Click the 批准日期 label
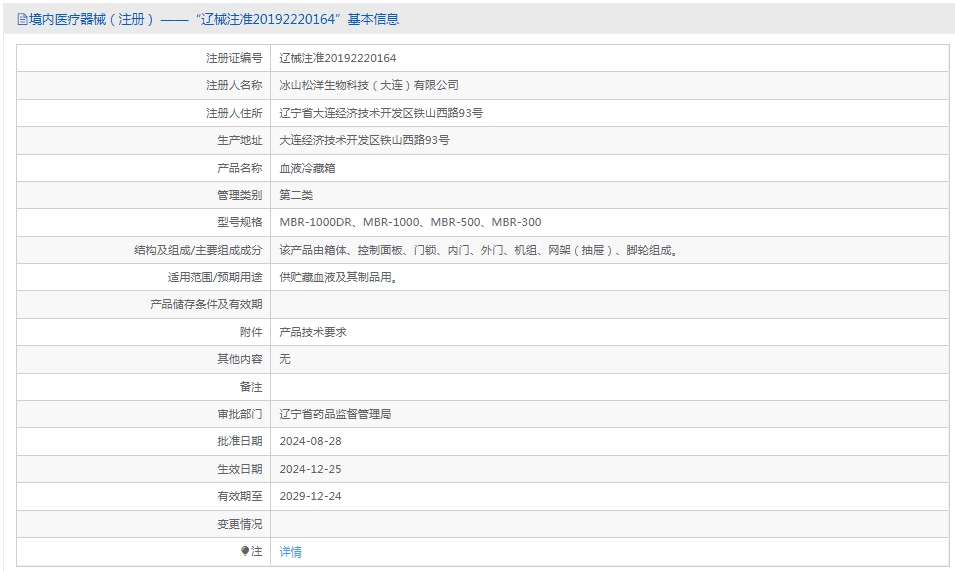Screen dimensions: 955x571 pos(239,441)
